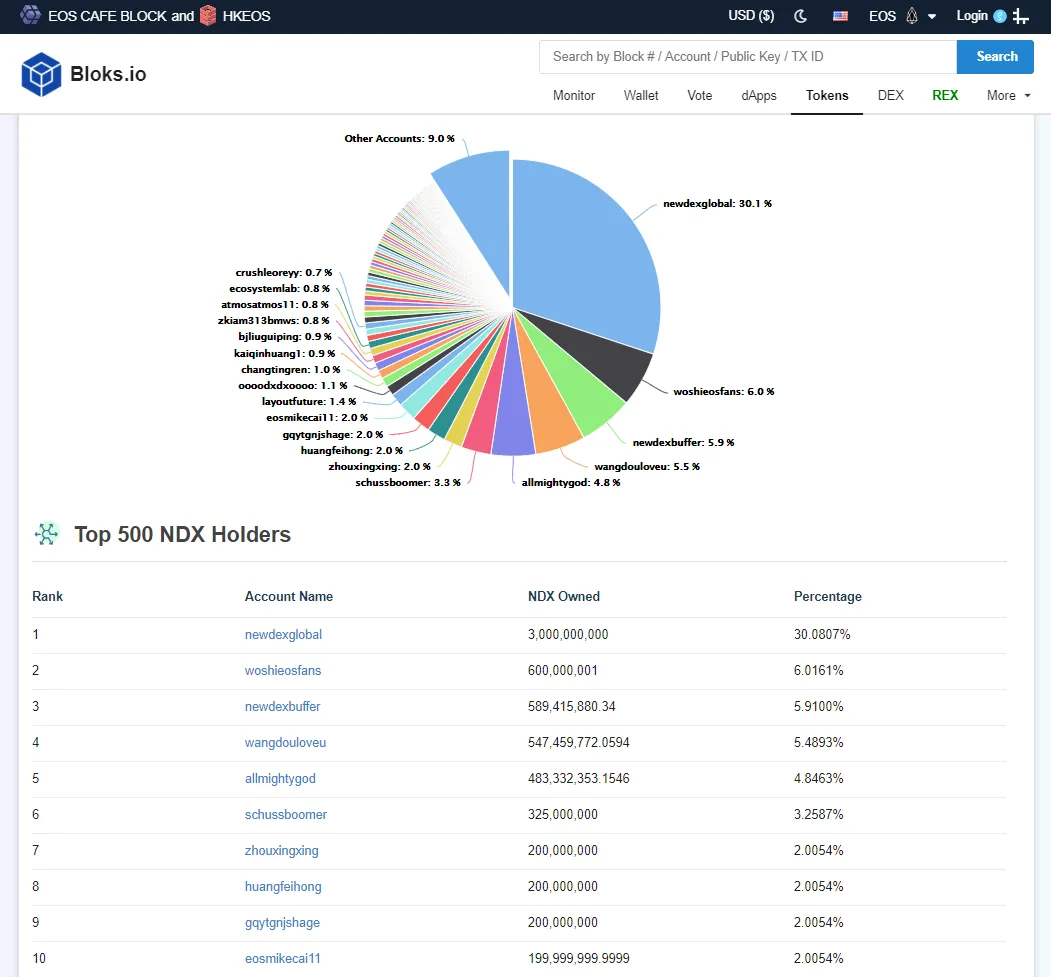This screenshot has width=1051, height=977.
Task: Click the '600,000,001' NDX value
Action: pos(562,671)
